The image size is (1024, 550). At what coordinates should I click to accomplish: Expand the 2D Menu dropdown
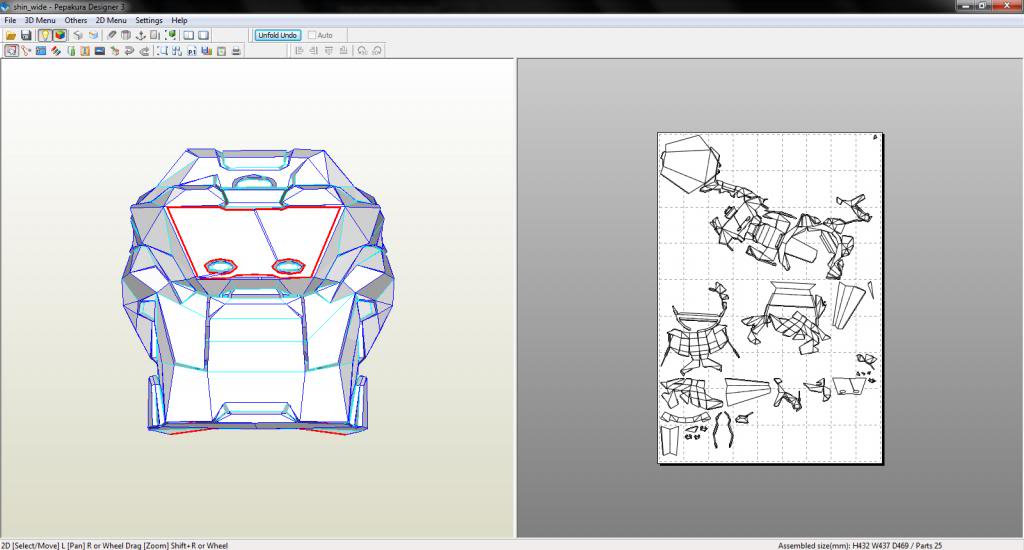point(110,20)
